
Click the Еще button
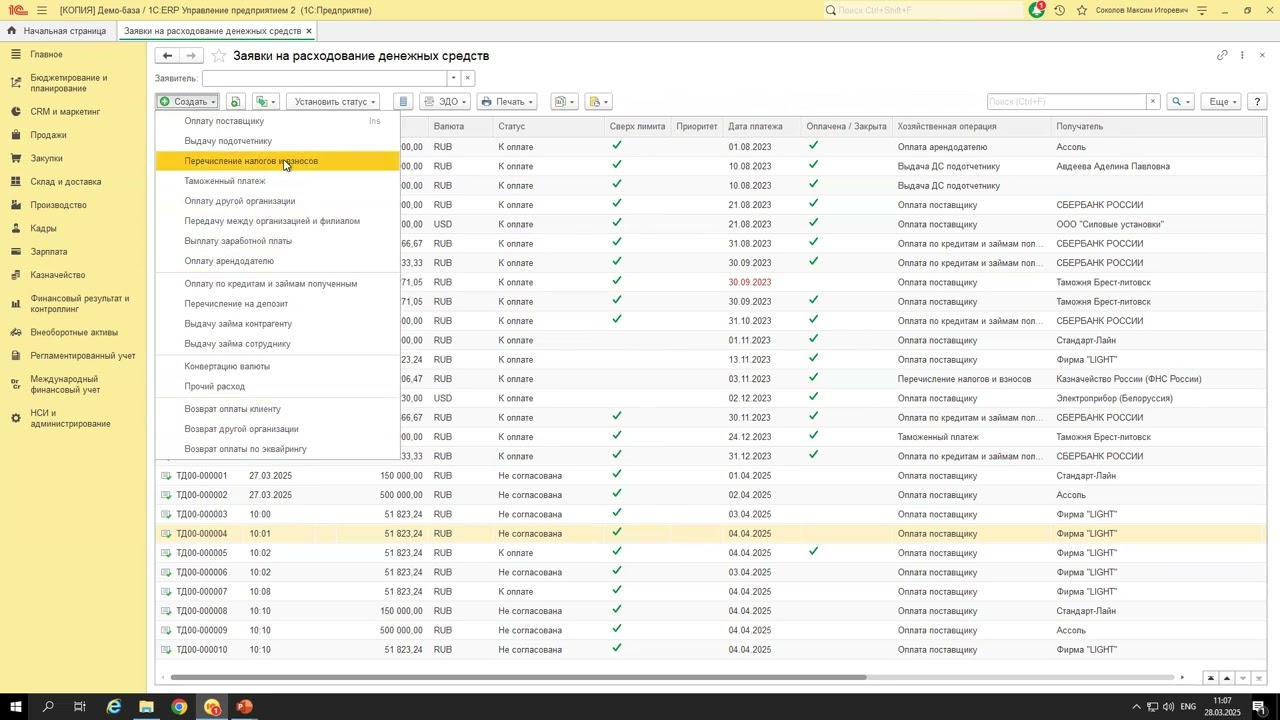point(1222,102)
